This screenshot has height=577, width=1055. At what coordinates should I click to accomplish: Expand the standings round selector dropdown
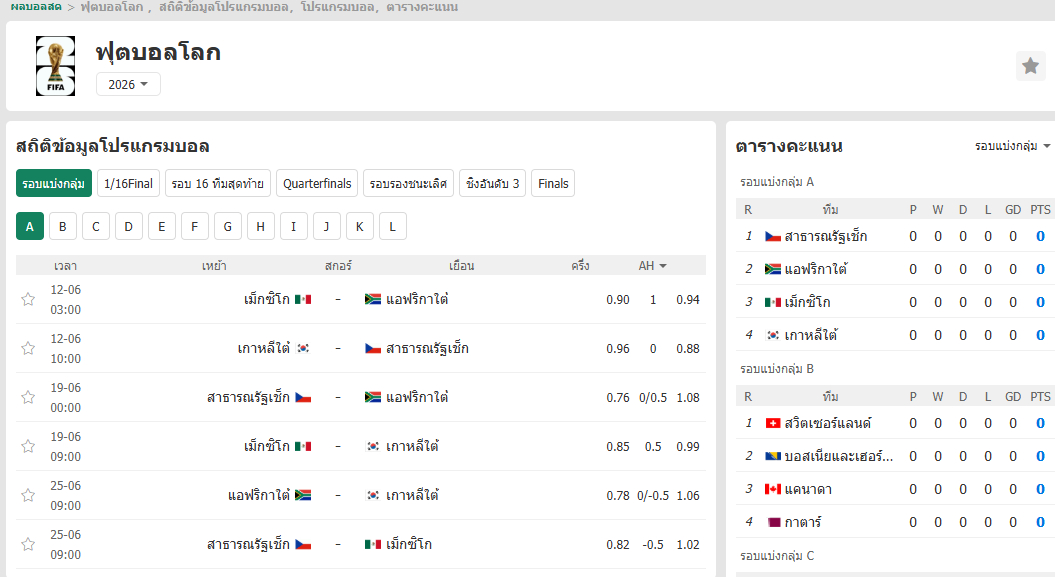point(1012,146)
